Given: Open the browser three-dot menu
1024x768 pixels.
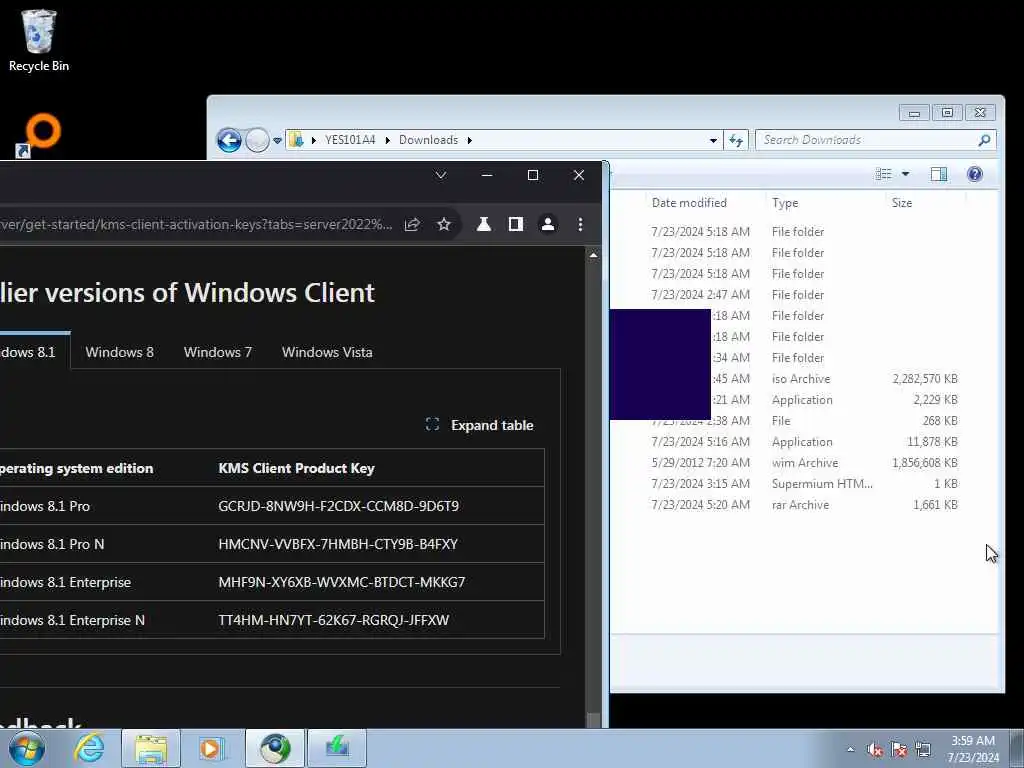Looking at the screenshot, I should (x=580, y=224).
